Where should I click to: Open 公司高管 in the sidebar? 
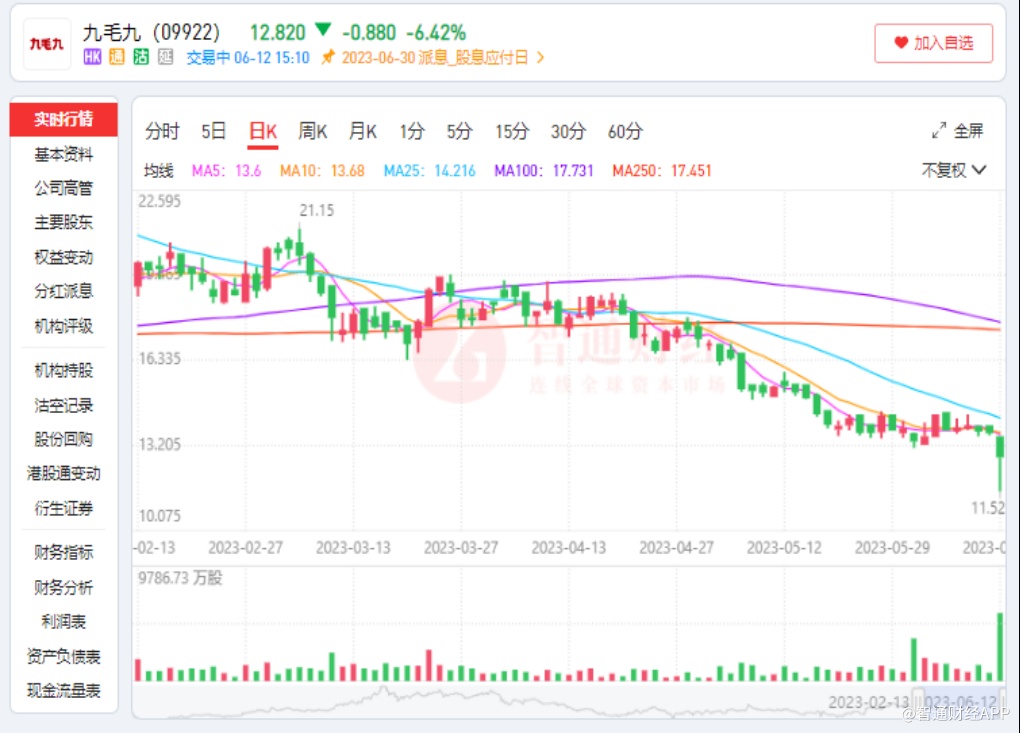[64, 188]
